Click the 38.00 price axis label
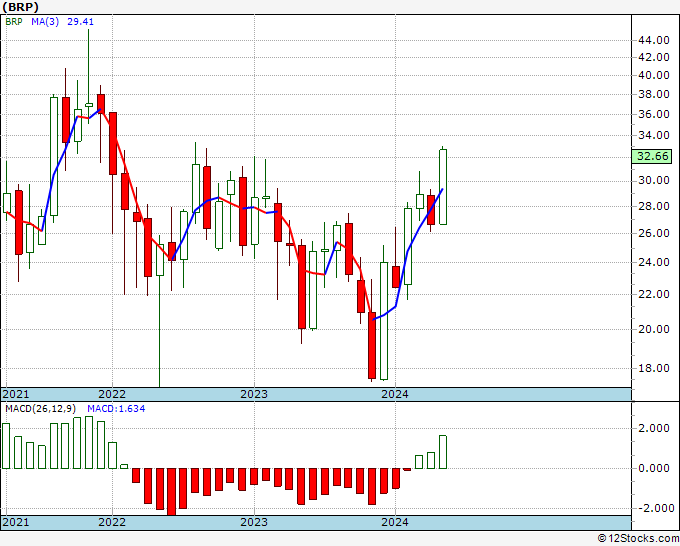The height and width of the screenshot is (546, 680). [x=654, y=94]
